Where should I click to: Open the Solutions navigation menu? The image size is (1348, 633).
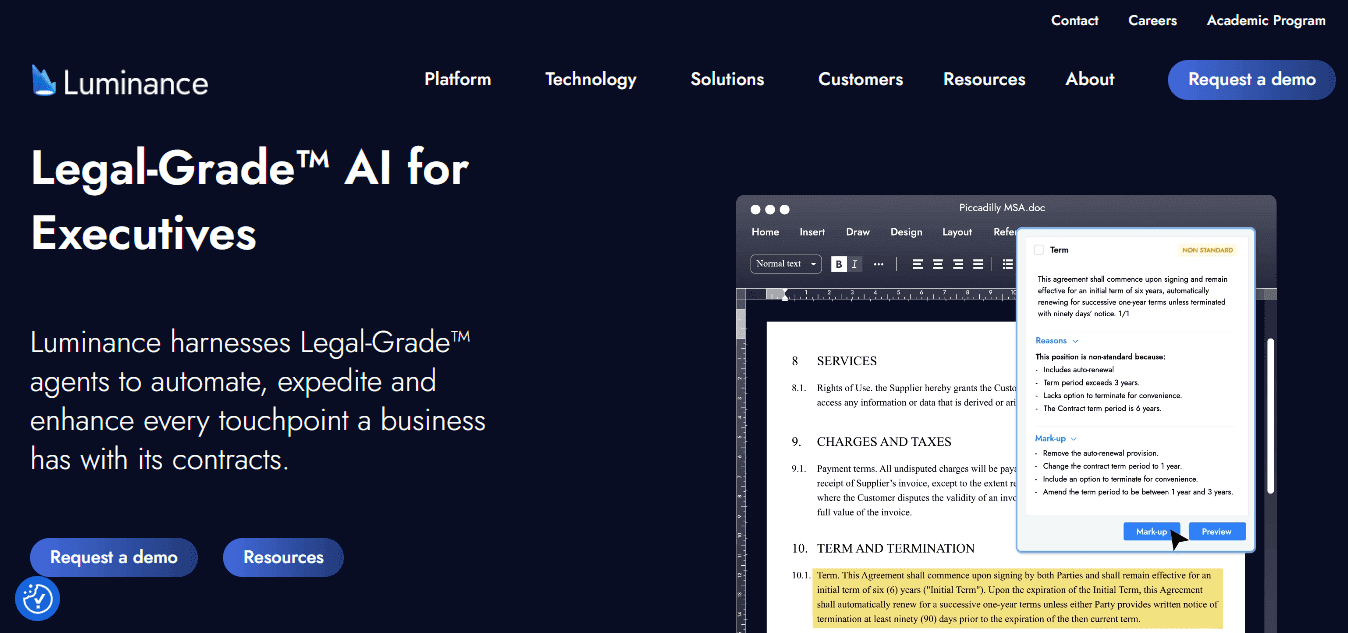coord(727,79)
